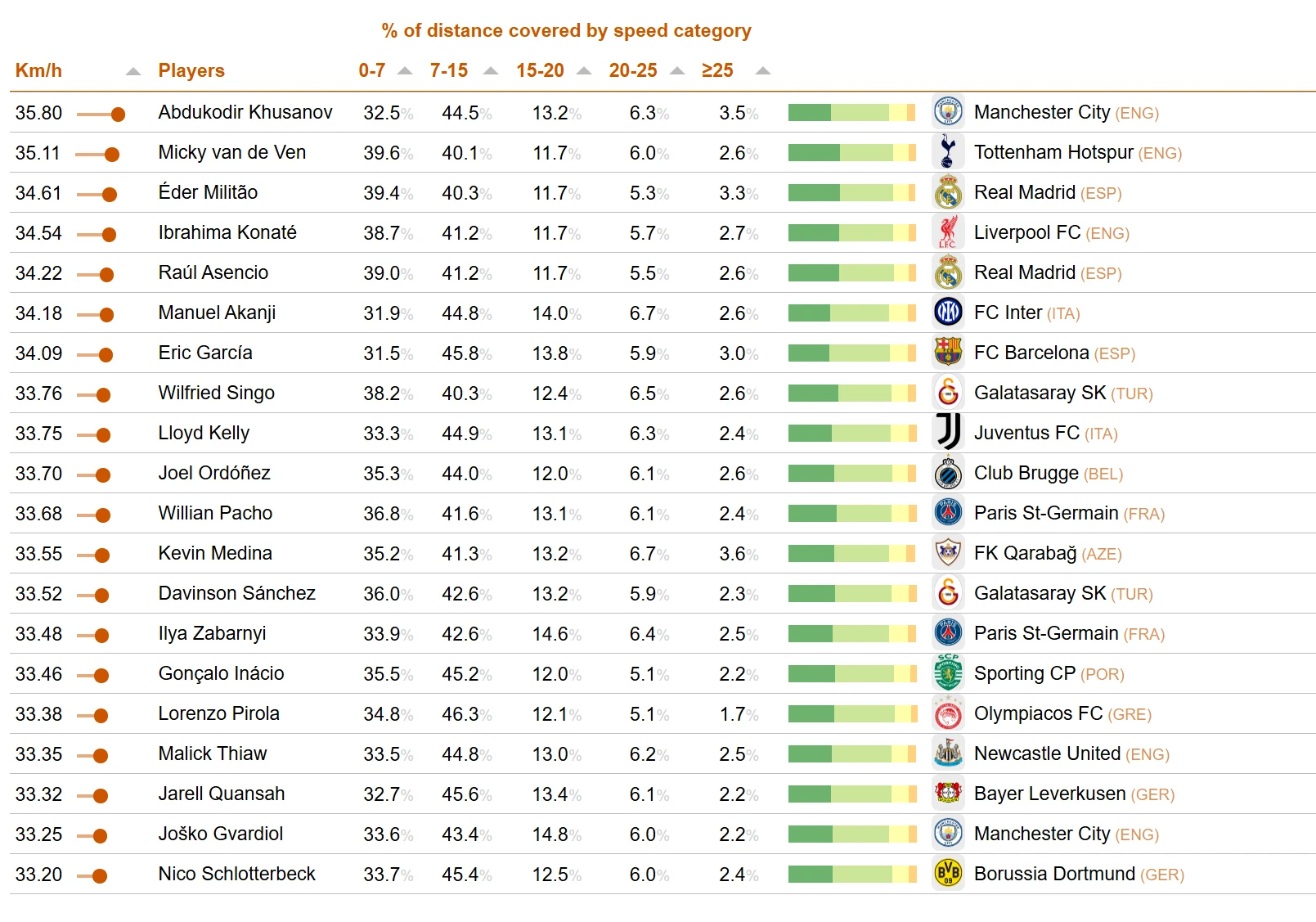
Task: Click the Borussia Dortmund club crest
Action: point(948,874)
